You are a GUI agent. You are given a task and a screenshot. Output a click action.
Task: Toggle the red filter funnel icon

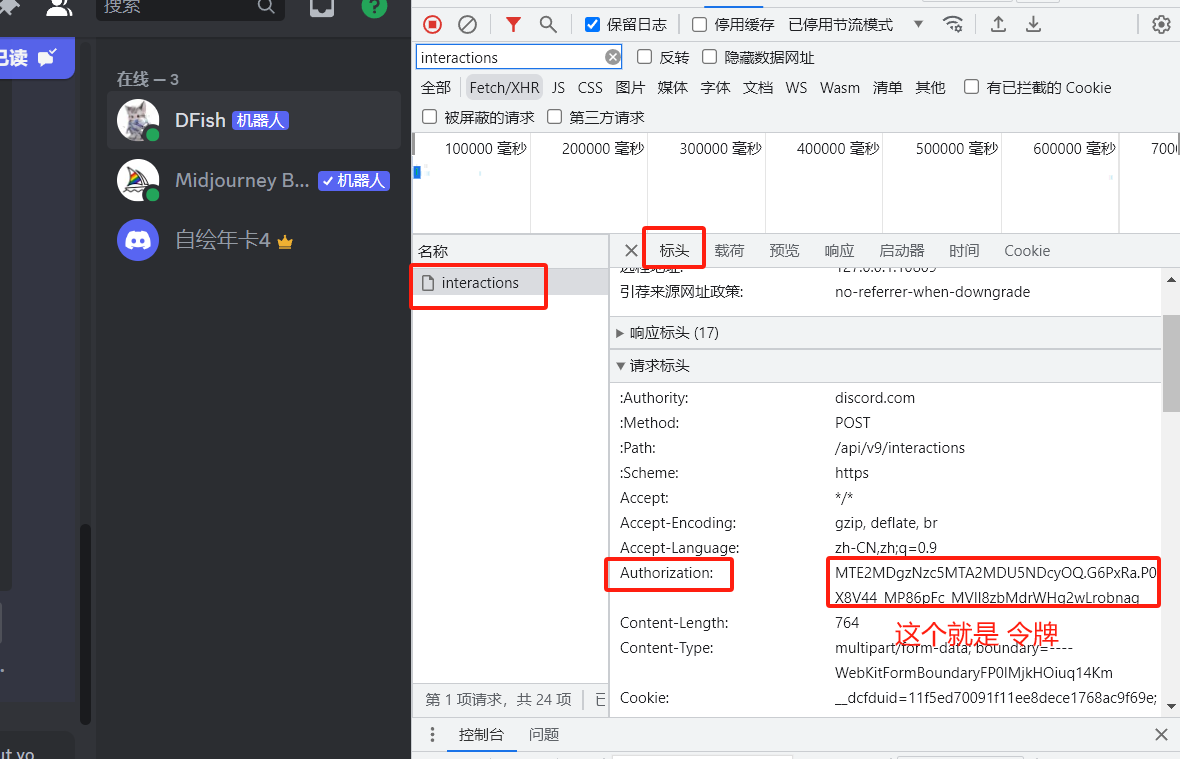513,25
